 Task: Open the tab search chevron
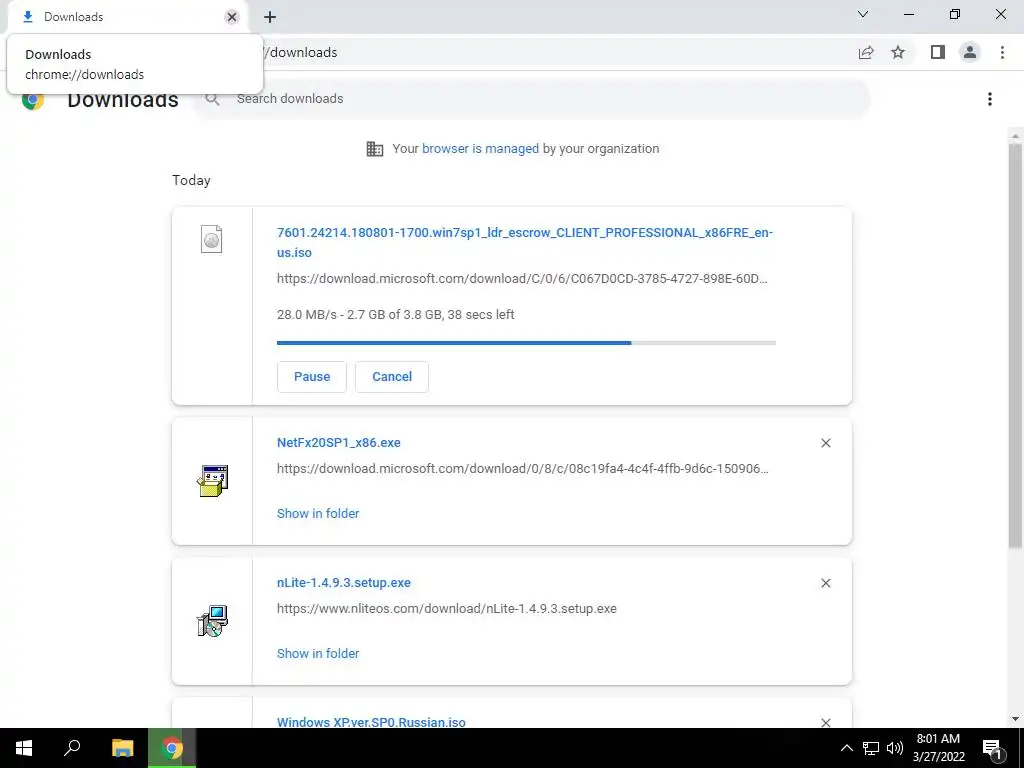[x=863, y=14]
